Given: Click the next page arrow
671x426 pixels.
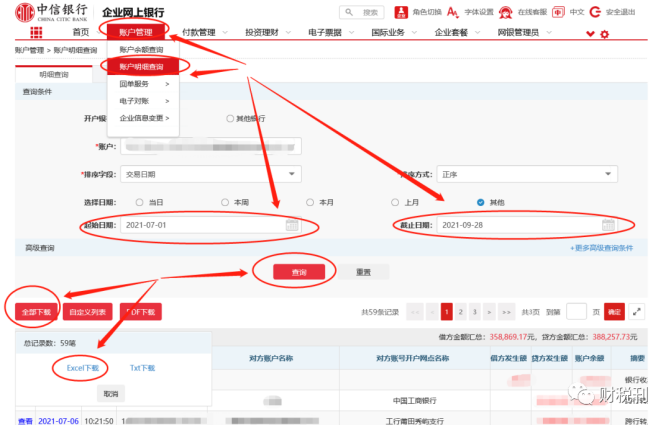Looking at the screenshot, I should (x=489, y=312).
